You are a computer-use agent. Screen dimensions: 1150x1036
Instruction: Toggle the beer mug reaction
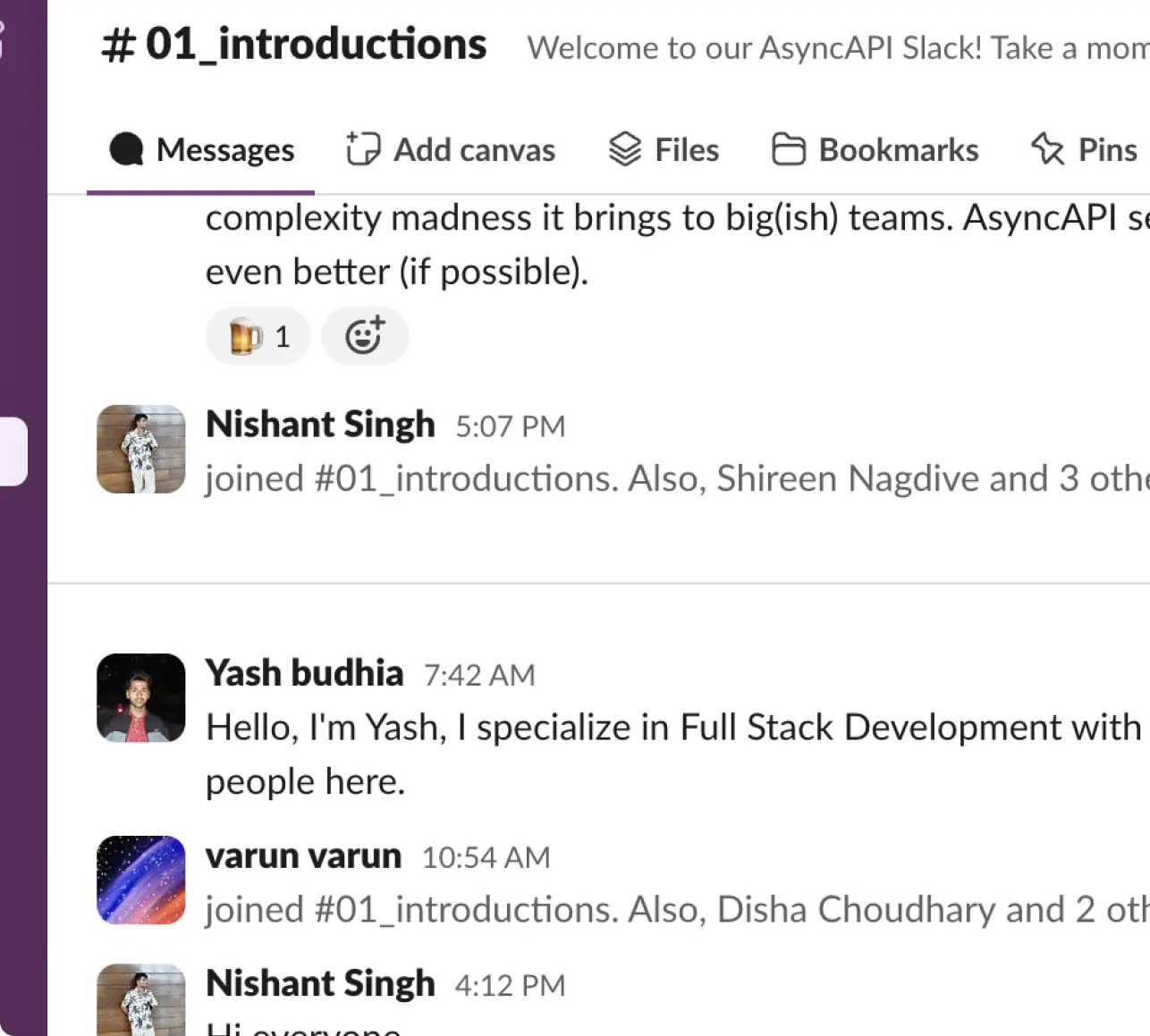point(258,335)
